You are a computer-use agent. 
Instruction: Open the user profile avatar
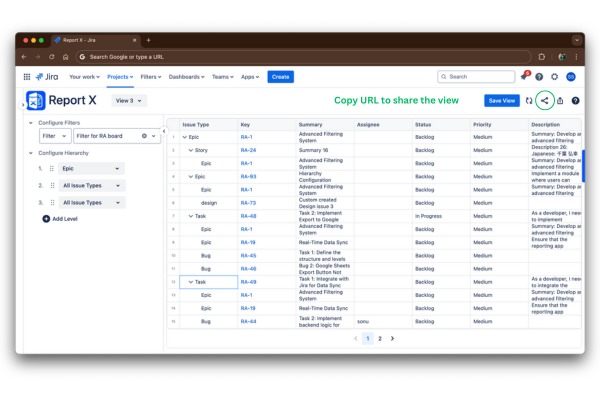[571, 77]
